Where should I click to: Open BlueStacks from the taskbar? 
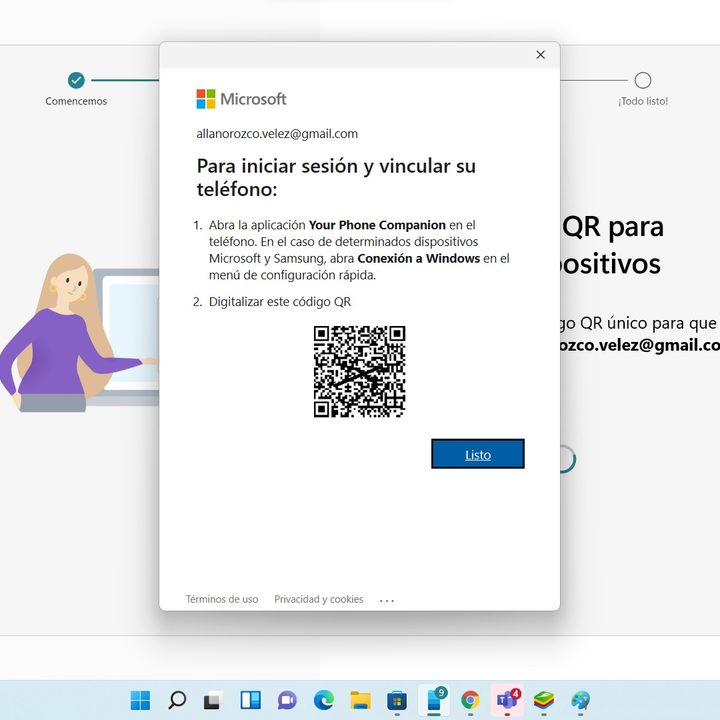tap(544, 700)
